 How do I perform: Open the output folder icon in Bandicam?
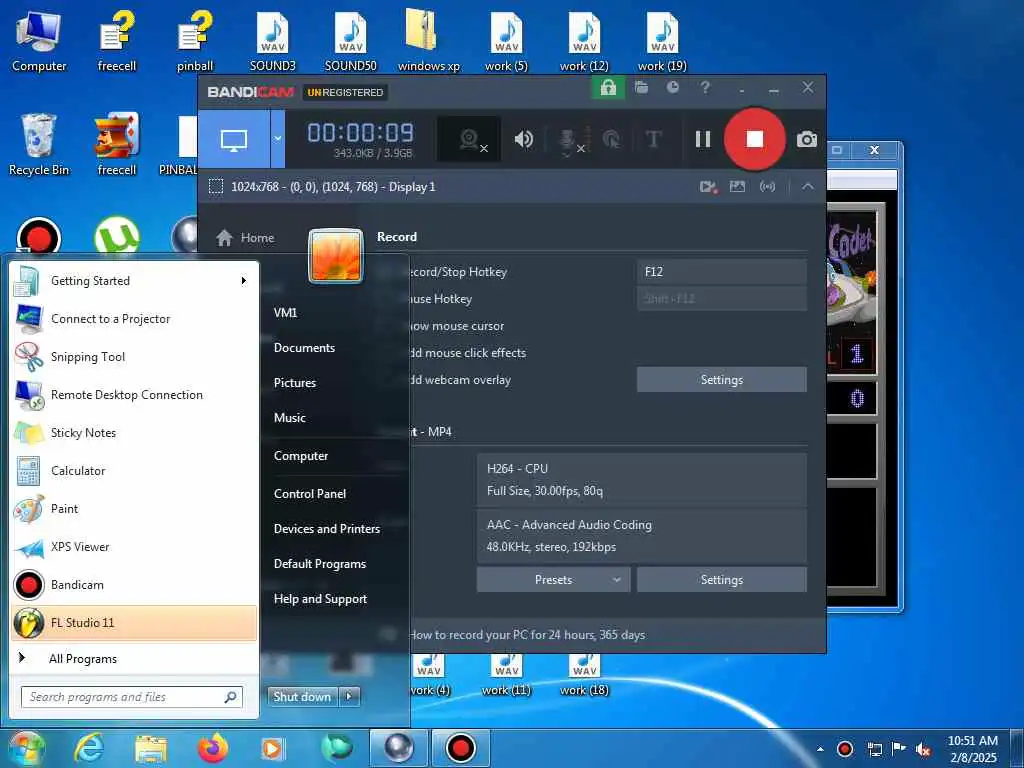tap(641, 88)
